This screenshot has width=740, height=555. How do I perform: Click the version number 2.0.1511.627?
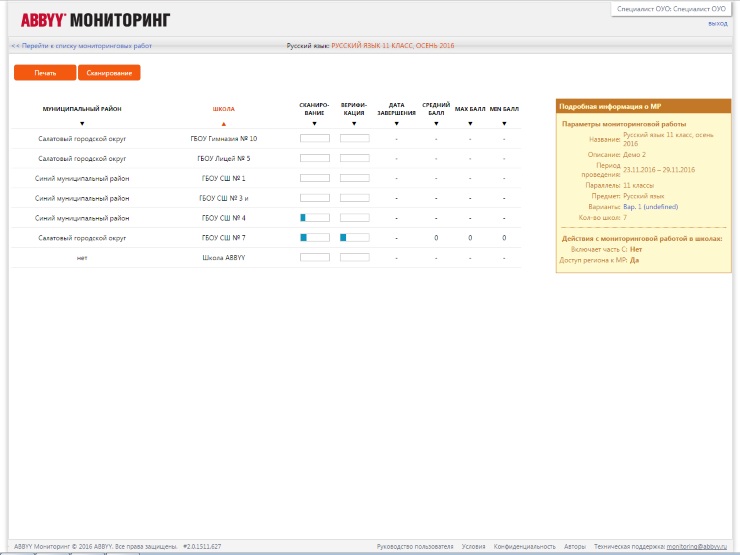point(202,547)
